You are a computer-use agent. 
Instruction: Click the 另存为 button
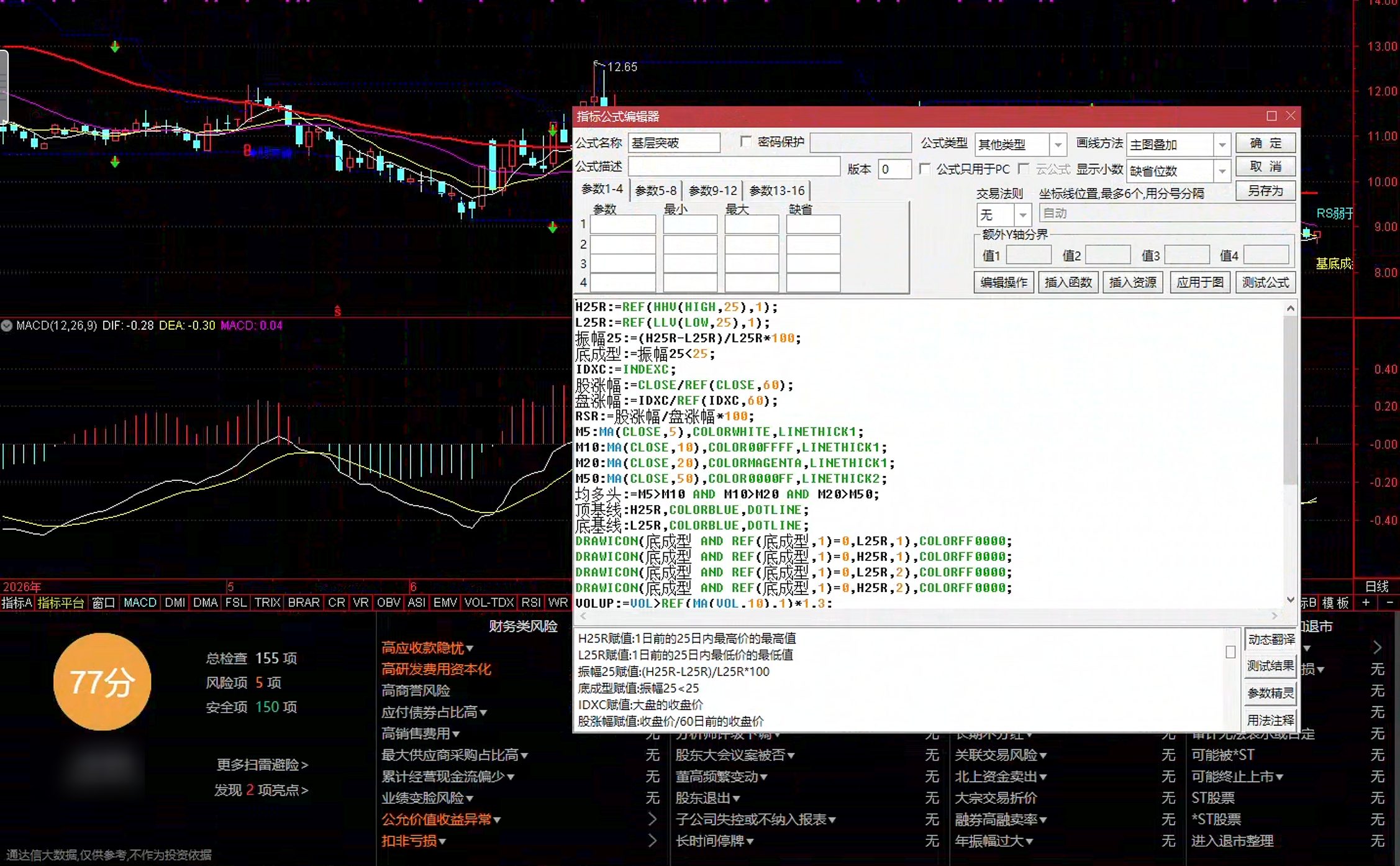1265,191
